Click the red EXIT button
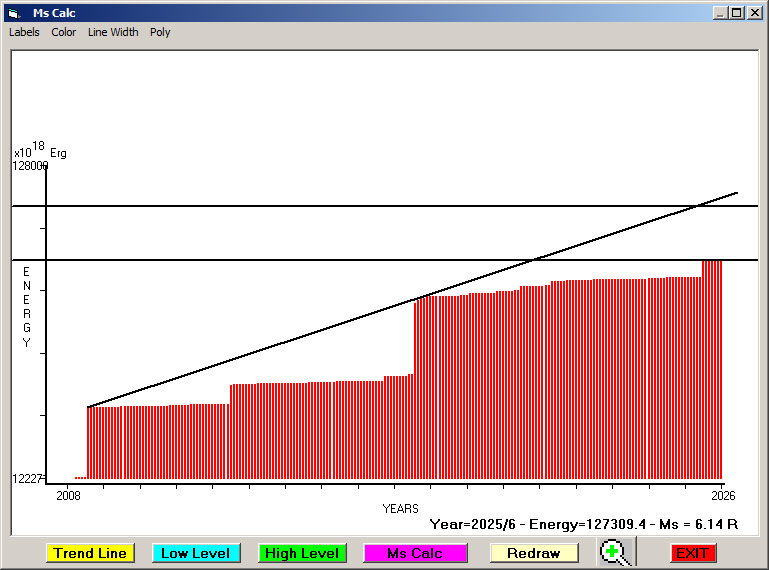Viewport: 769px width, 570px height. [692, 553]
